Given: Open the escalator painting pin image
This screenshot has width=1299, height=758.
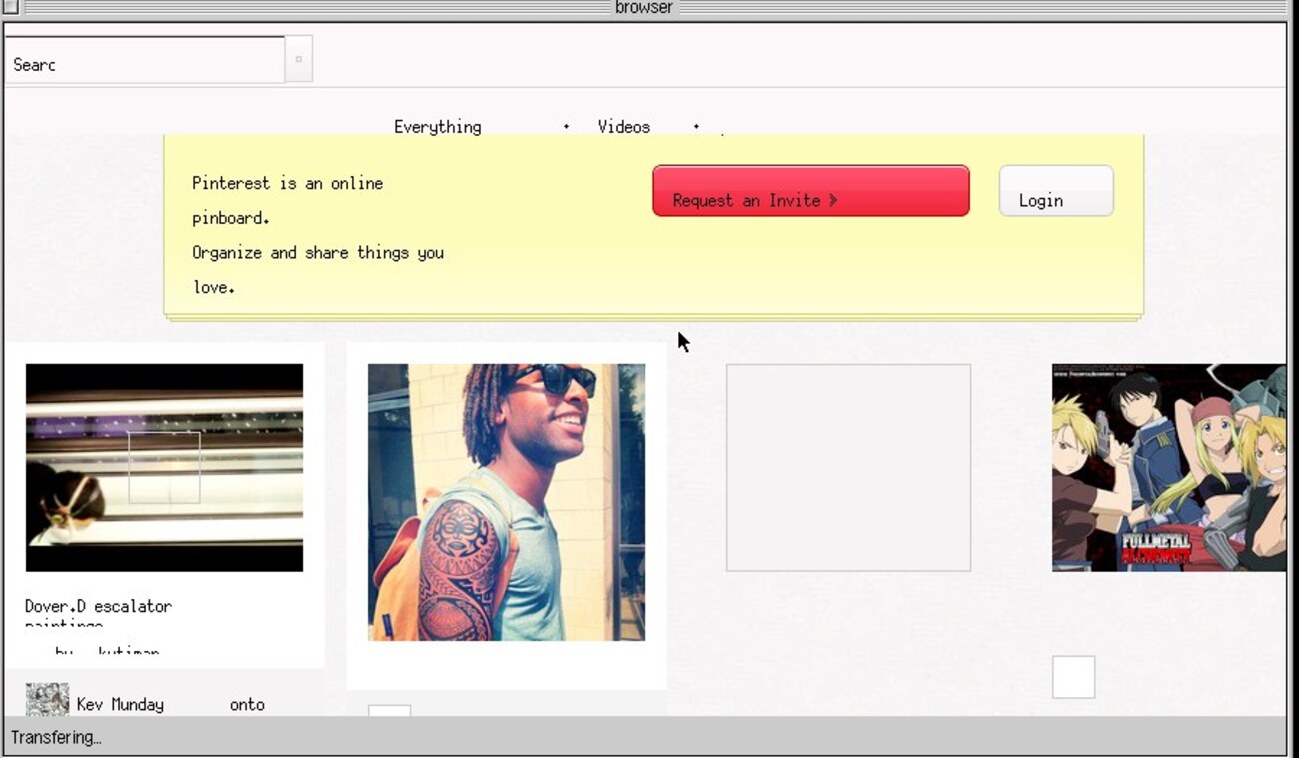Looking at the screenshot, I should (x=164, y=468).
